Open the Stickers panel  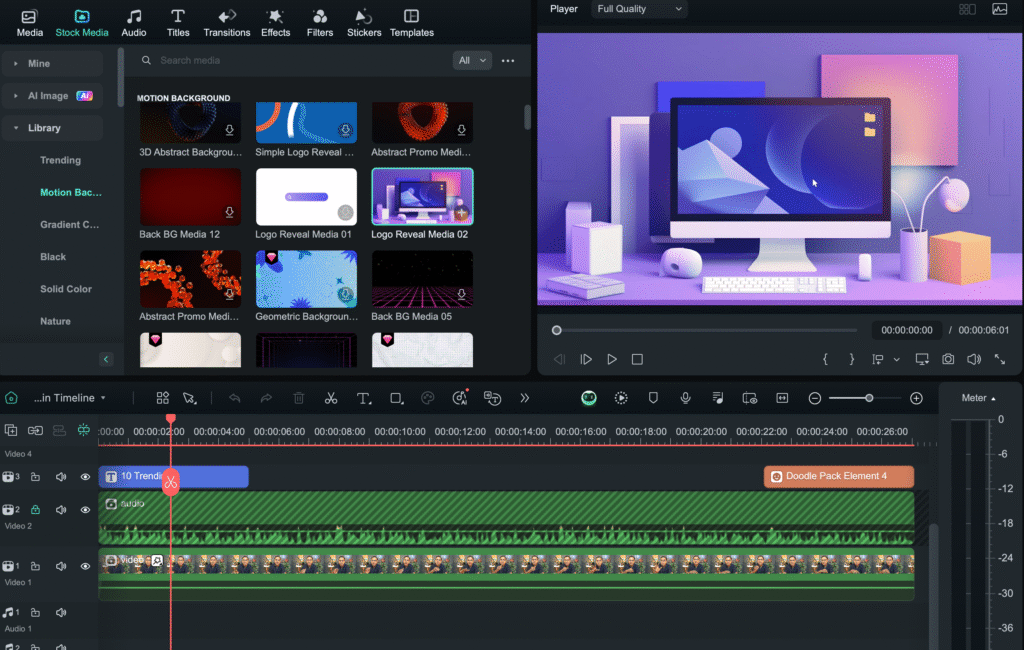coord(364,23)
